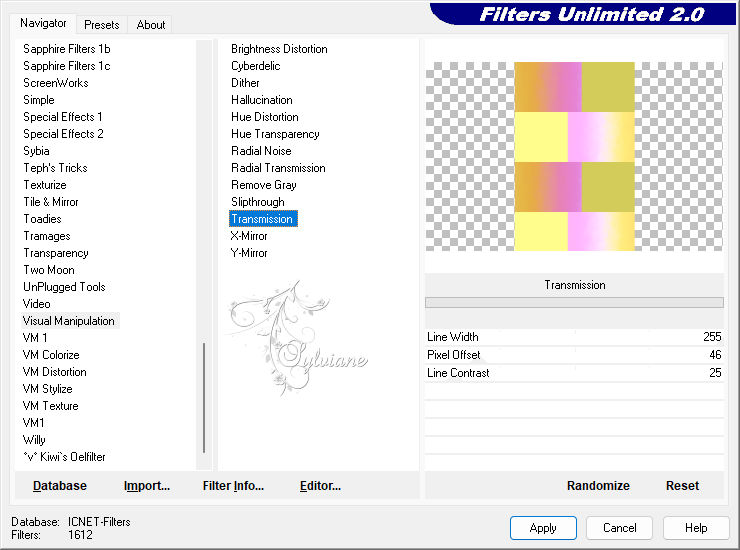The image size is (740, 550).
Task: Select ScreenWorks category
Action: (56, 83)
